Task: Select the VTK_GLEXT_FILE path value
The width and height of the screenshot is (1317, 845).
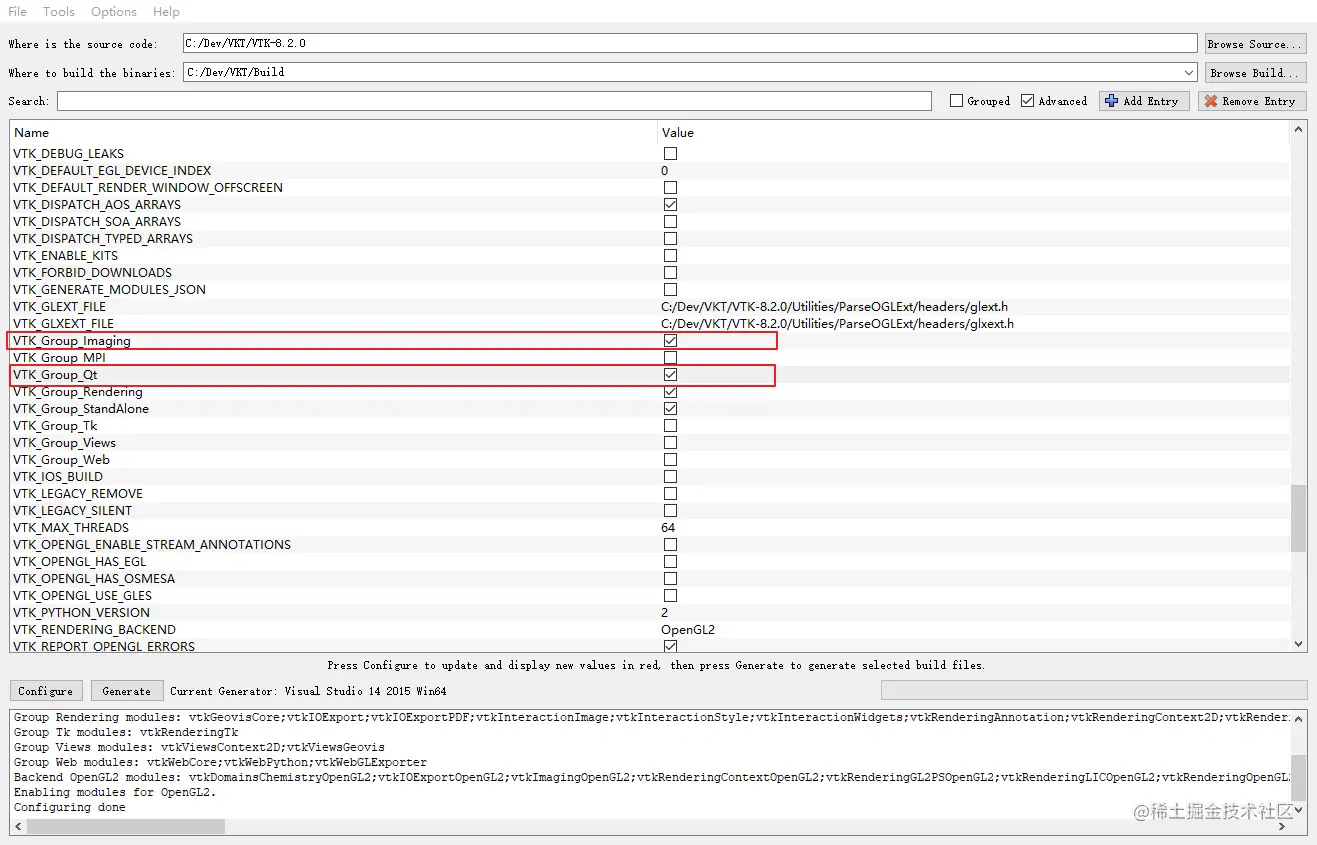Action: point(834,307)
